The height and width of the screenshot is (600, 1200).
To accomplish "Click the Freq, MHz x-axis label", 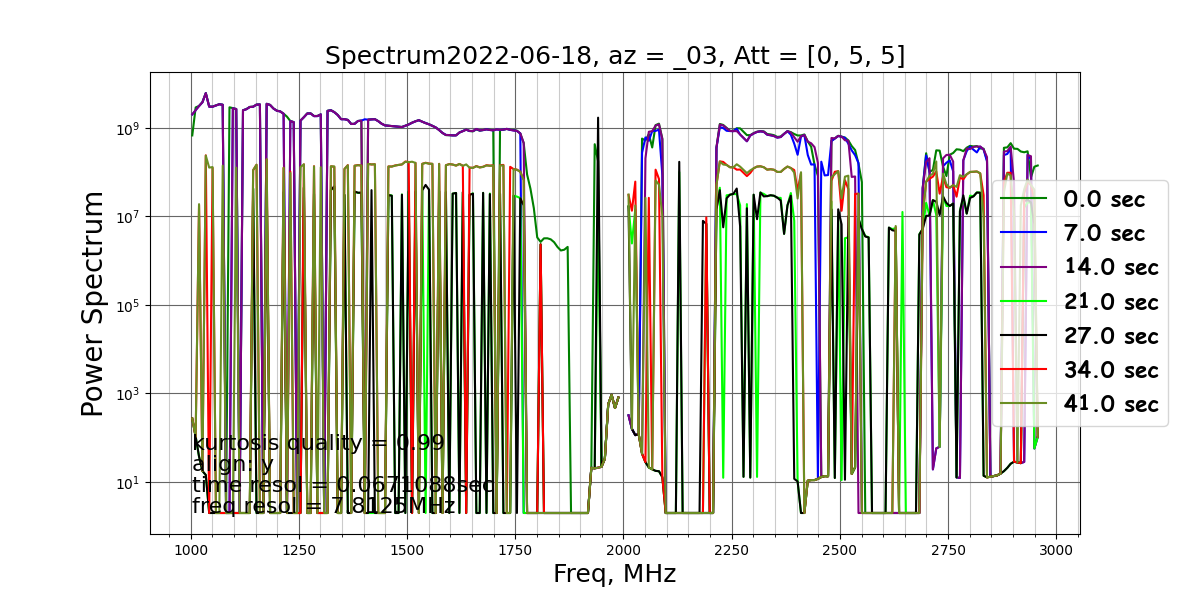I will 615,574.
